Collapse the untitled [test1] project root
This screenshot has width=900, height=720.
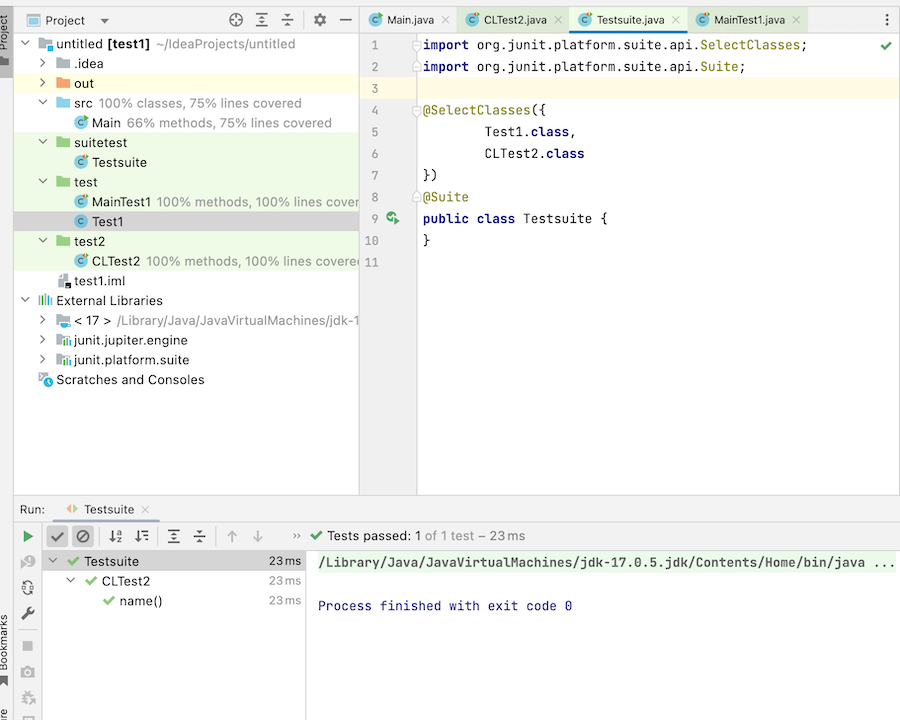(x=25, y=44)
